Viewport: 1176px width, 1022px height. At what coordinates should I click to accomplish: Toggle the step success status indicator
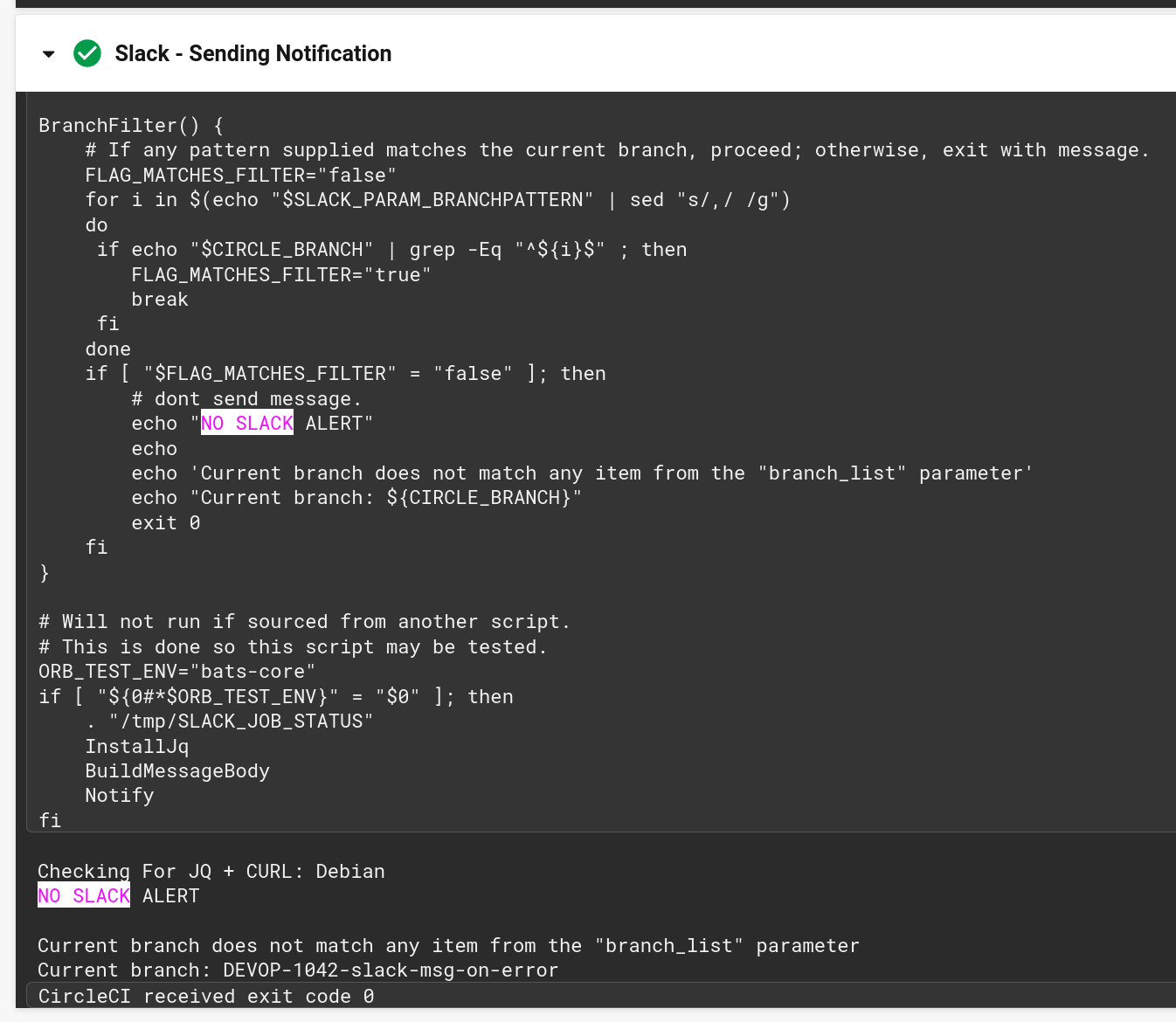point(87,53)
